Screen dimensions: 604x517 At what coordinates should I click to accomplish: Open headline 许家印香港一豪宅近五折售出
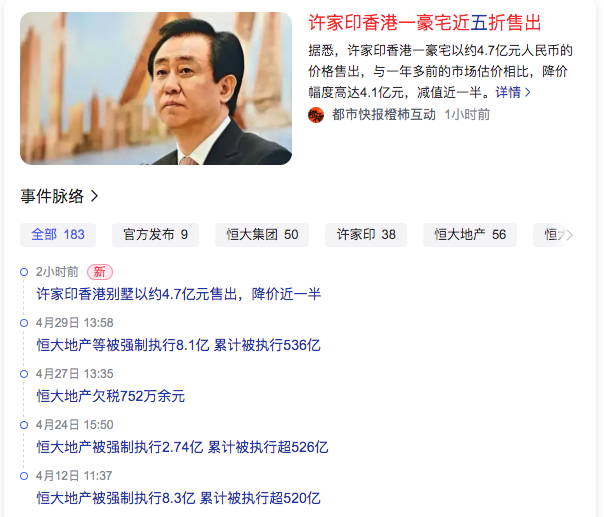point(425,23)
